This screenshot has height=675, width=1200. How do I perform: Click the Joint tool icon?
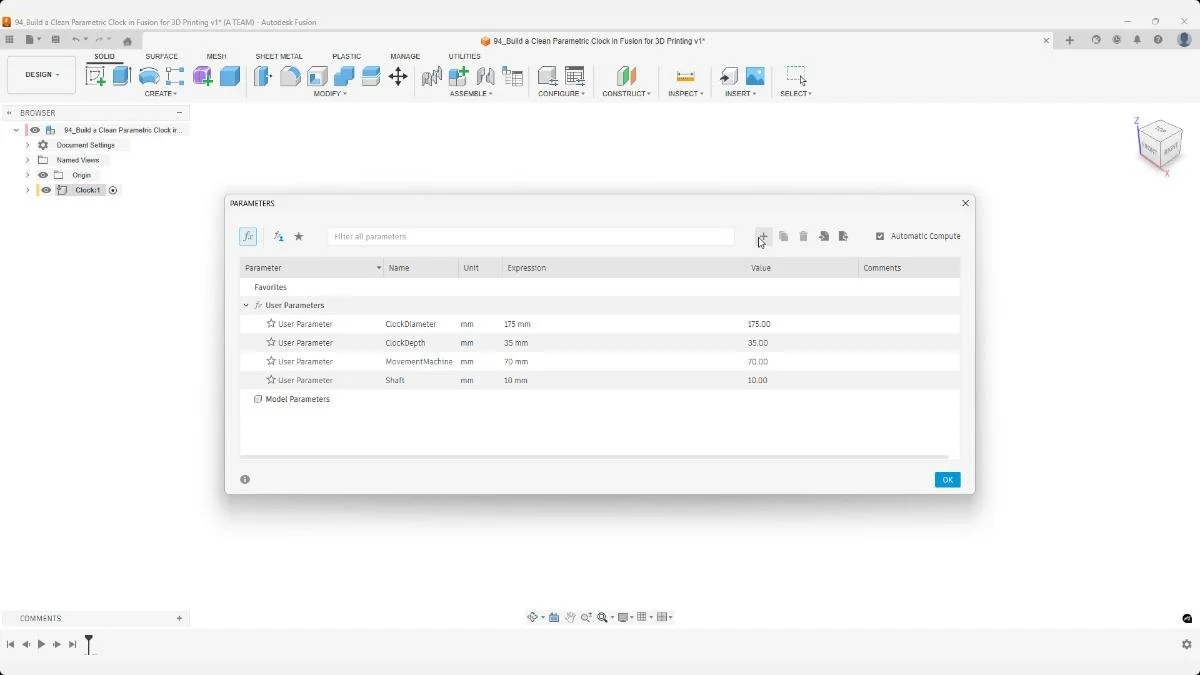486,76
